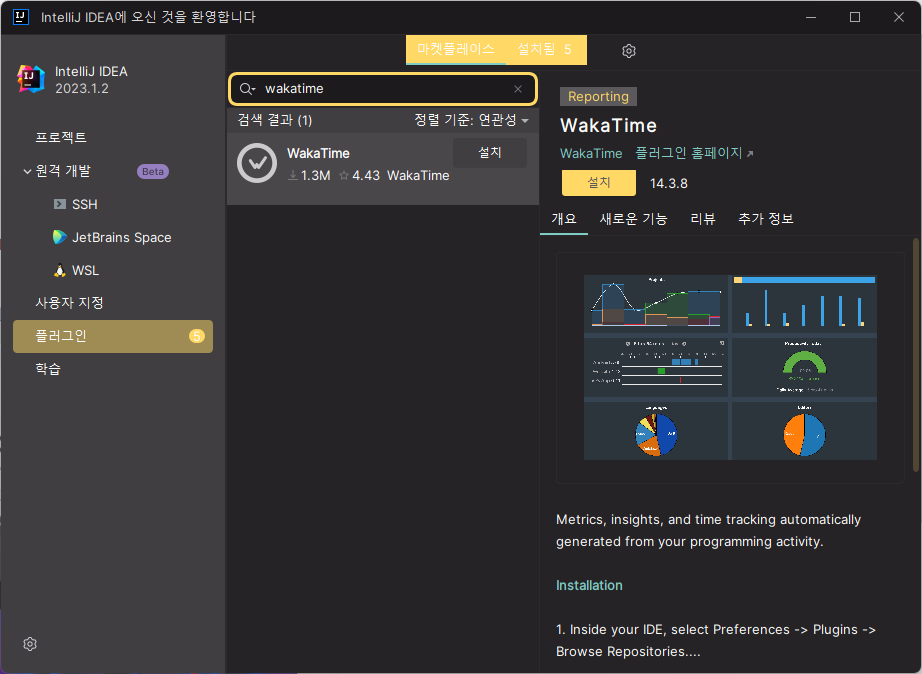Select WSL in the sidebar
Image resolution: width=922 pixels, height=674 pixels.
(85, 271)
